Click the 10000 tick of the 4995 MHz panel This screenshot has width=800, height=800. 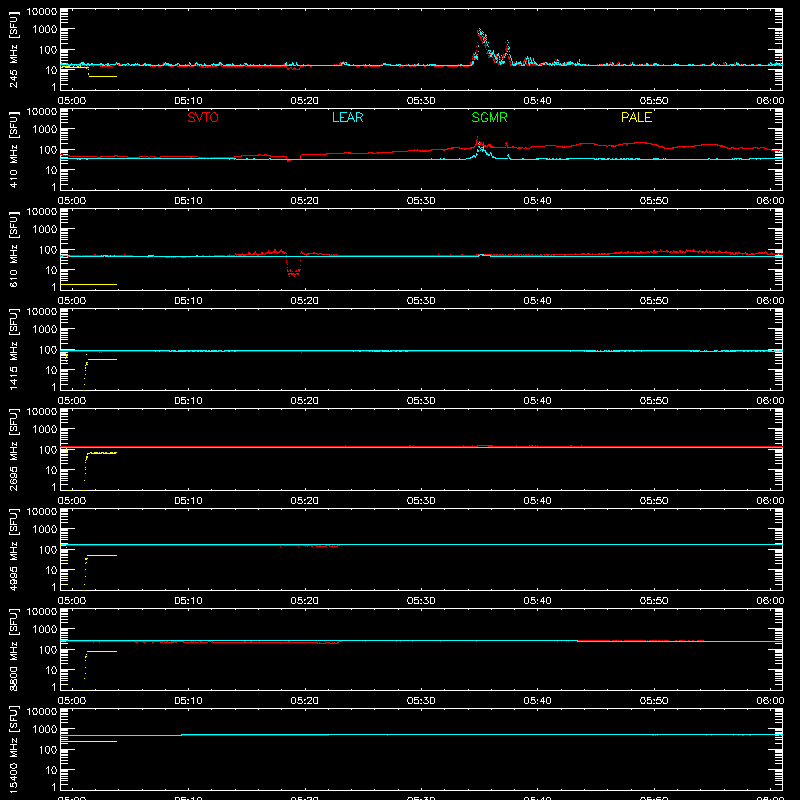tap(42, 512)
